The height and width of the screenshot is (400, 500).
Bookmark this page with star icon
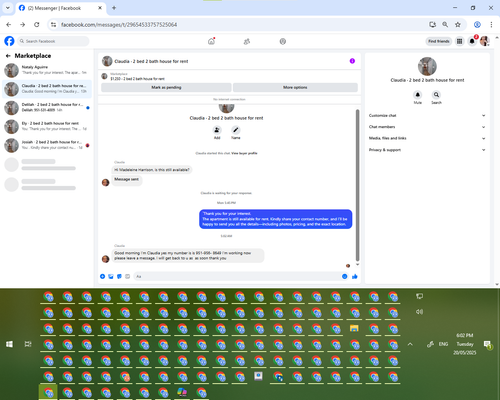tap(458, 24)
